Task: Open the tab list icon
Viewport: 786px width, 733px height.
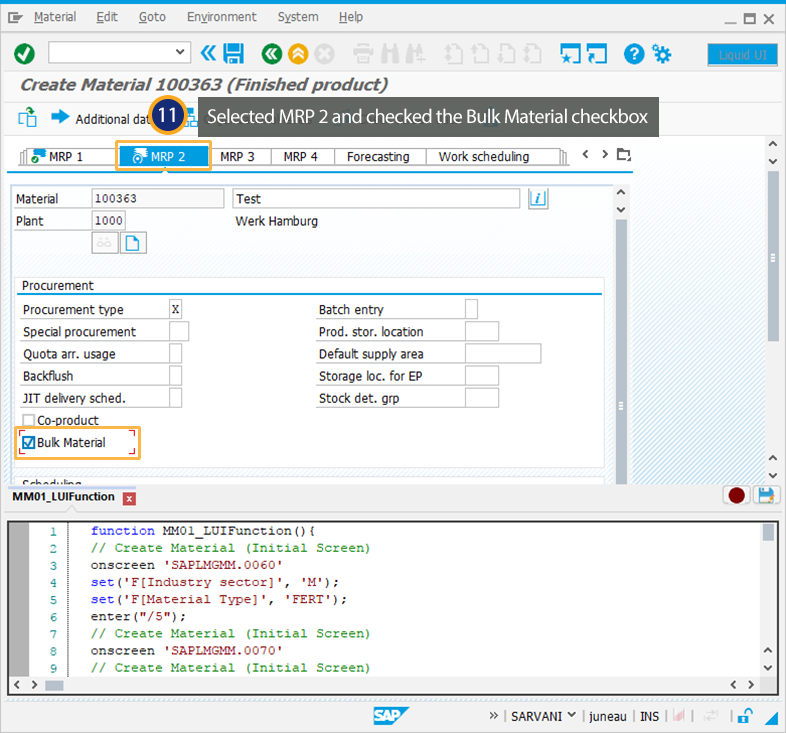Action: [x=624, y=154]
